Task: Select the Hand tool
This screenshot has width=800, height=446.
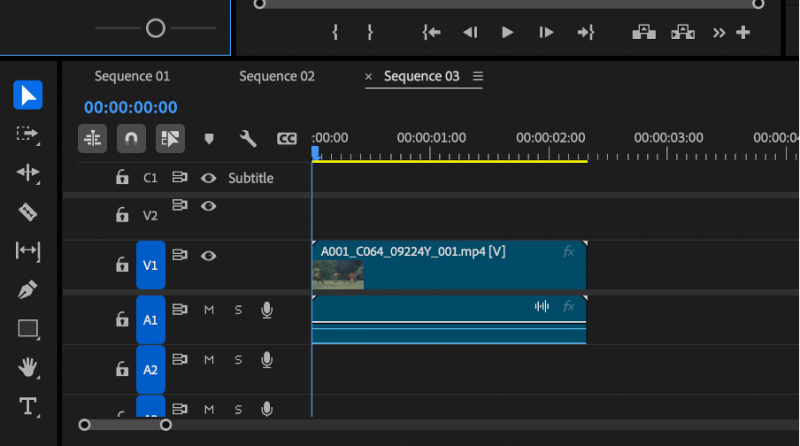Action: pyautogui.click(x=28, y=367)
